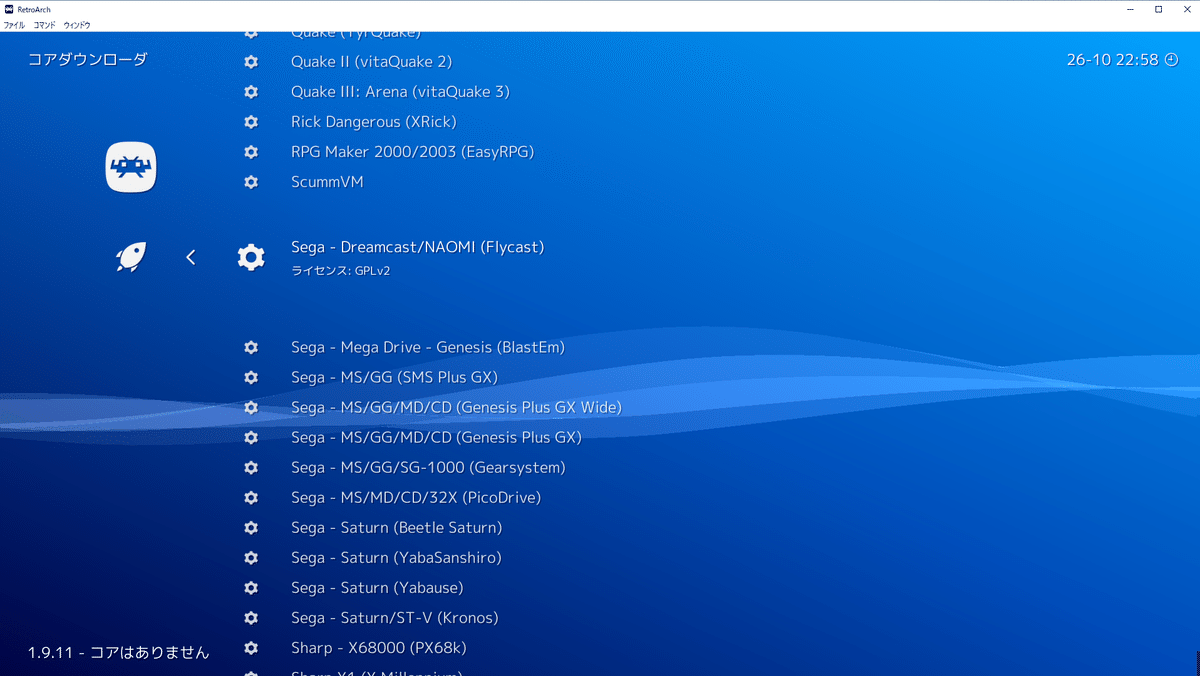Select Sega MS/GG/MD/CD Genesis Plus GX Wide
The image size is (1200, 676).
[x=456, y=407]
